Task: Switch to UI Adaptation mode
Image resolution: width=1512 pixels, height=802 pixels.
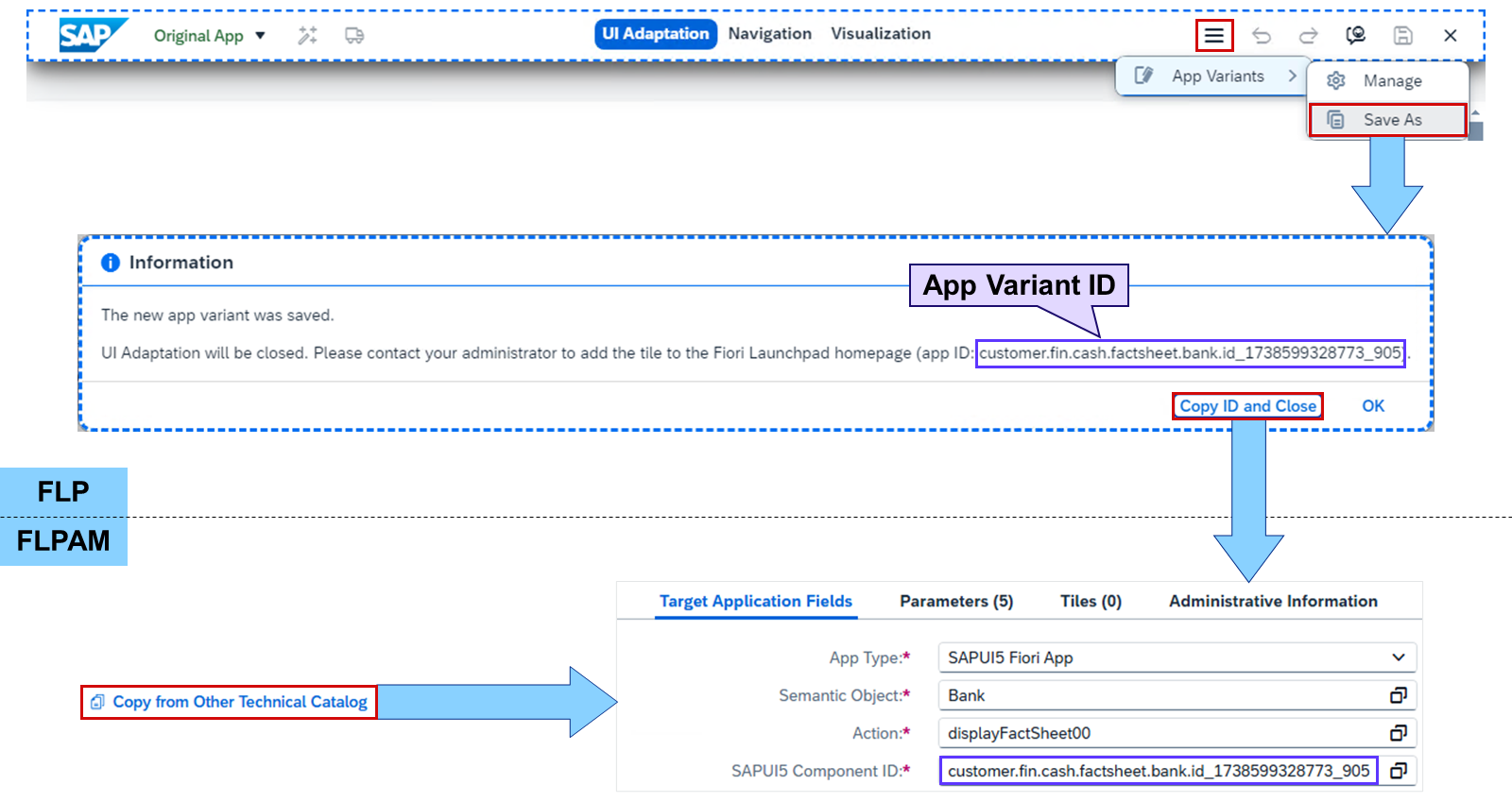Action: (x=656, y=34)
